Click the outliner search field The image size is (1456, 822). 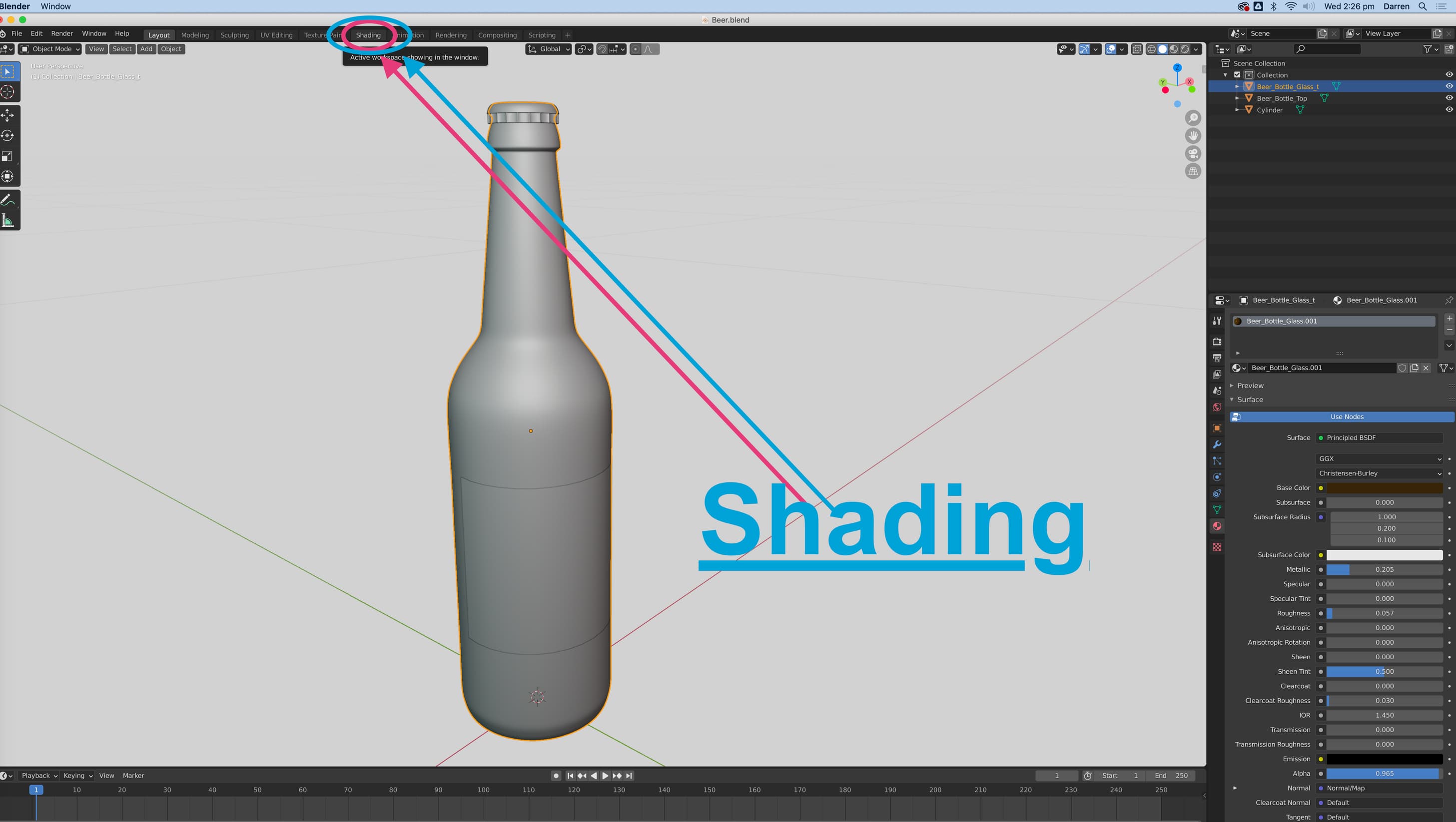tap(1327, 49)
